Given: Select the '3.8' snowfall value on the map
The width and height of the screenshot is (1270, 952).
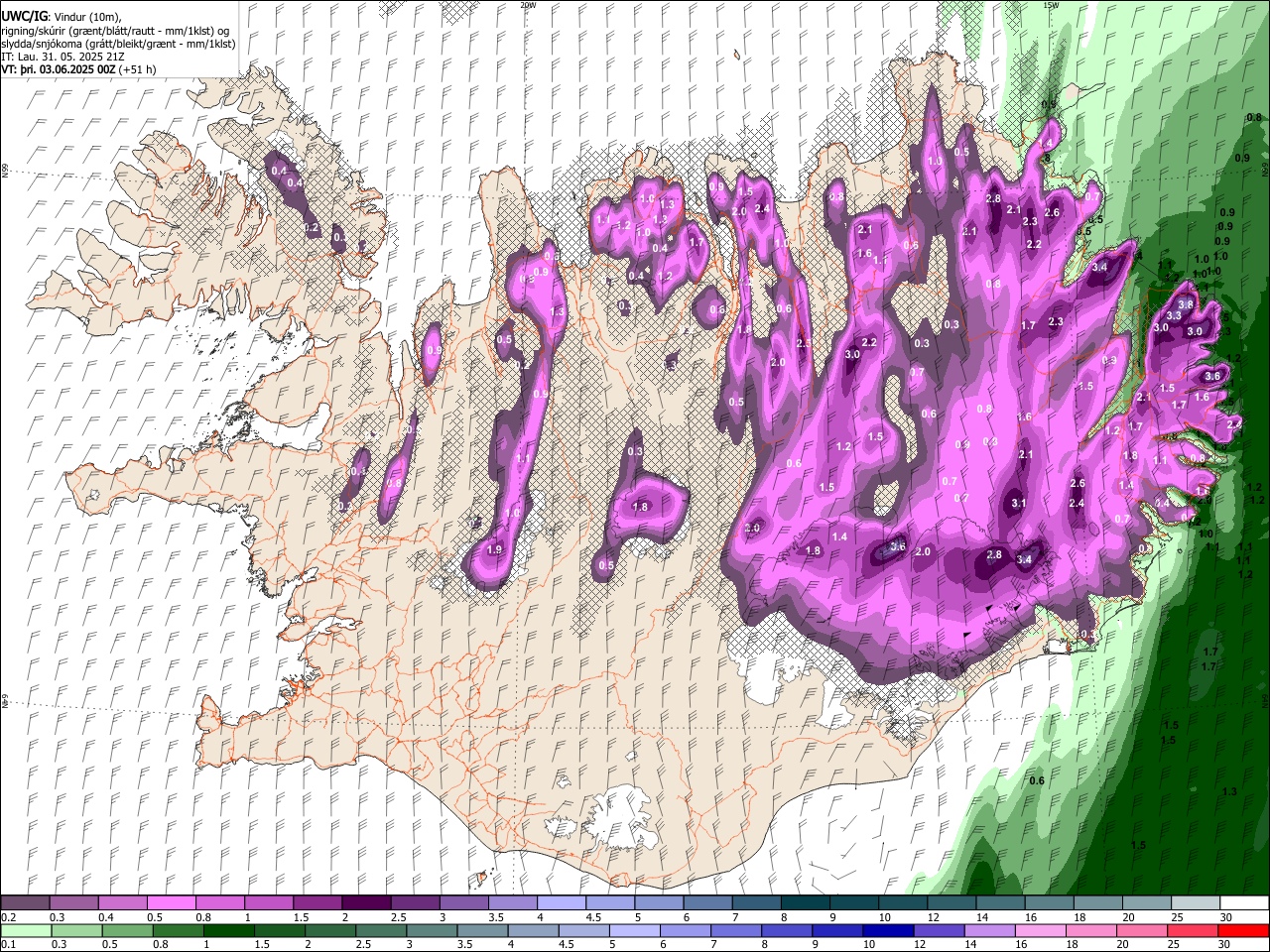Looking at the screenshot, I should pos(1185,303).
